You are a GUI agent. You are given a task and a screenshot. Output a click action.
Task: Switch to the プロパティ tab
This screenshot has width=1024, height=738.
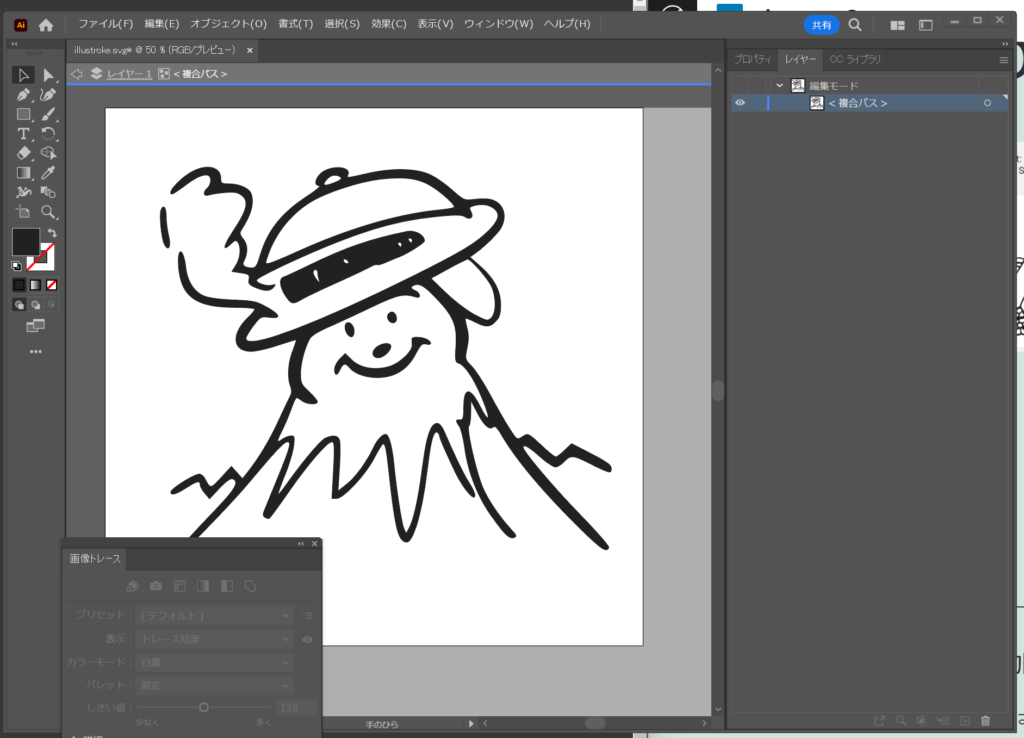pos(753,60)
